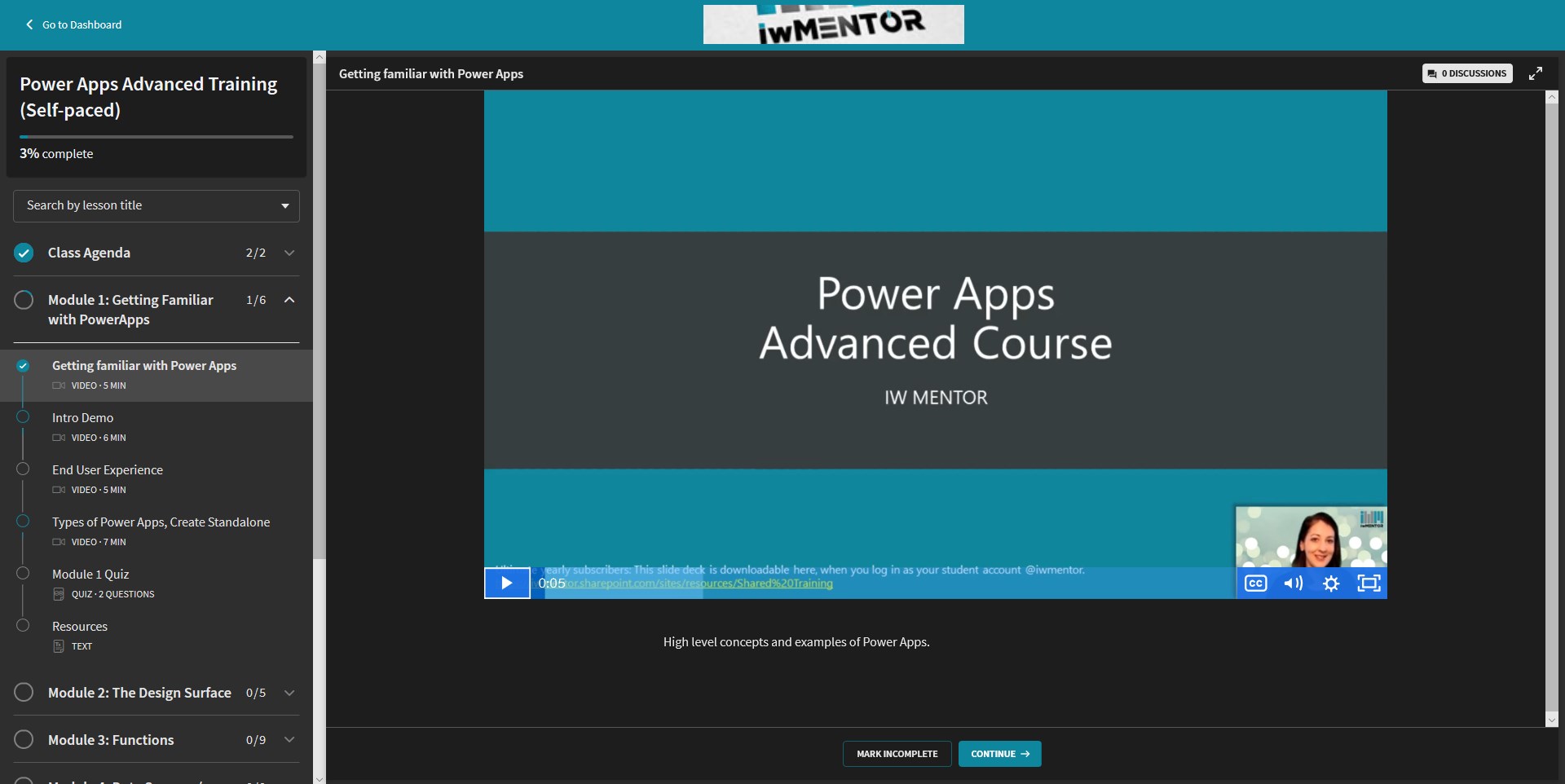
Task: Click Module 1 completion circle
Action: point(24,300)
